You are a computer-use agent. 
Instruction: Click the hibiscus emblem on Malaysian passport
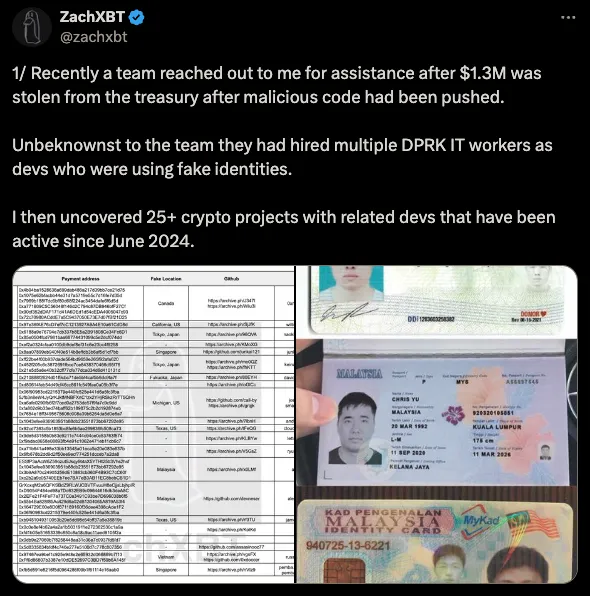pos(454,415)
